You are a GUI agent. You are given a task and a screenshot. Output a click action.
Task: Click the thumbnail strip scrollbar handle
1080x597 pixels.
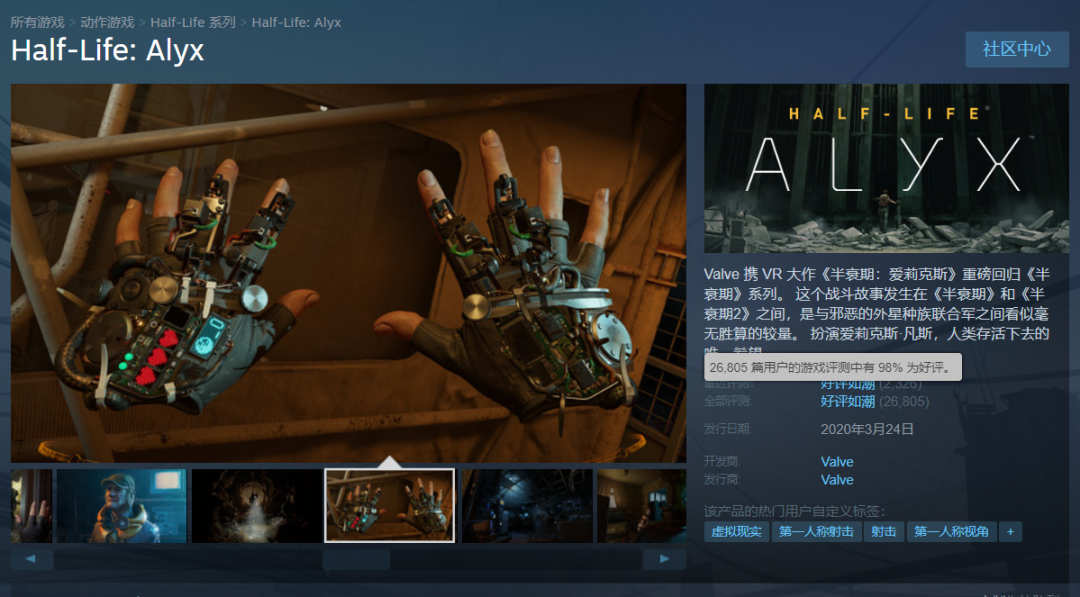[356, 559]
